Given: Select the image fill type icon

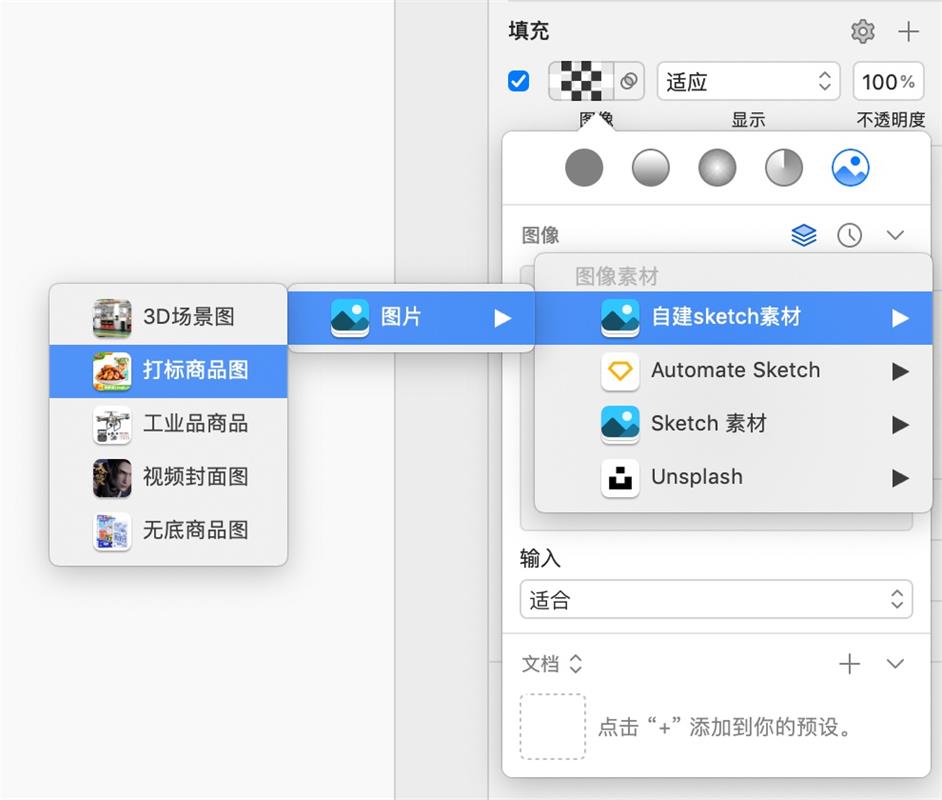Looking at the screenshot, I should [x=849, y=167].
